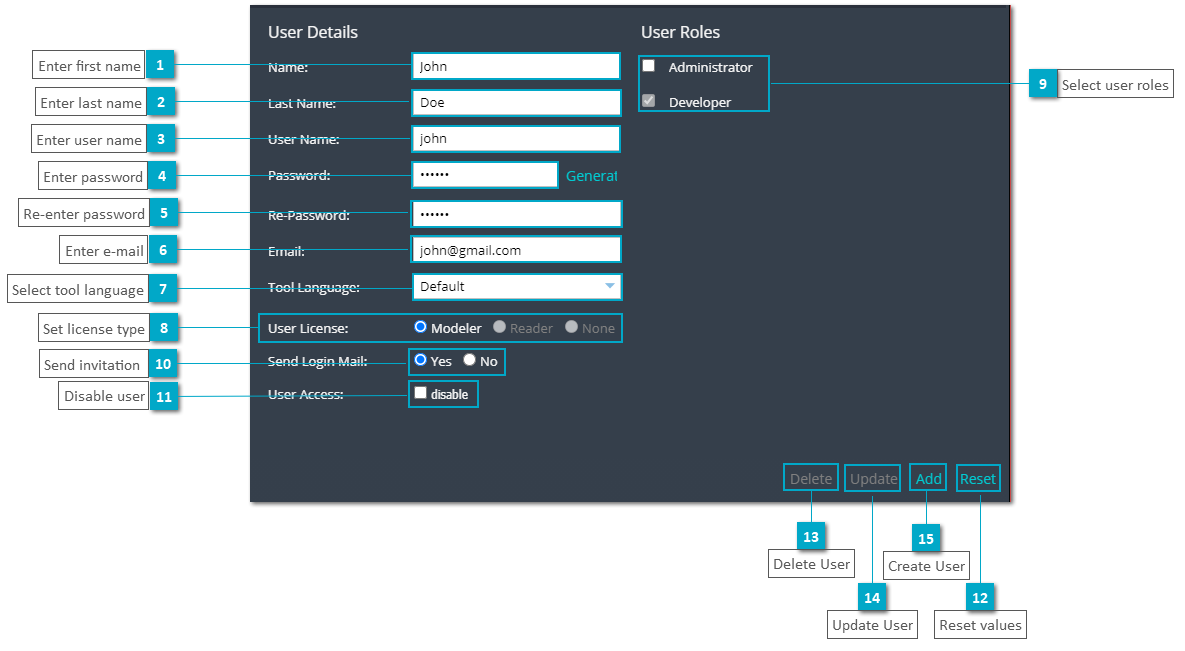Toggle the Developer role checkbox
The image size is (1185, 651).
pyautogui.click(x=648, y=101)
